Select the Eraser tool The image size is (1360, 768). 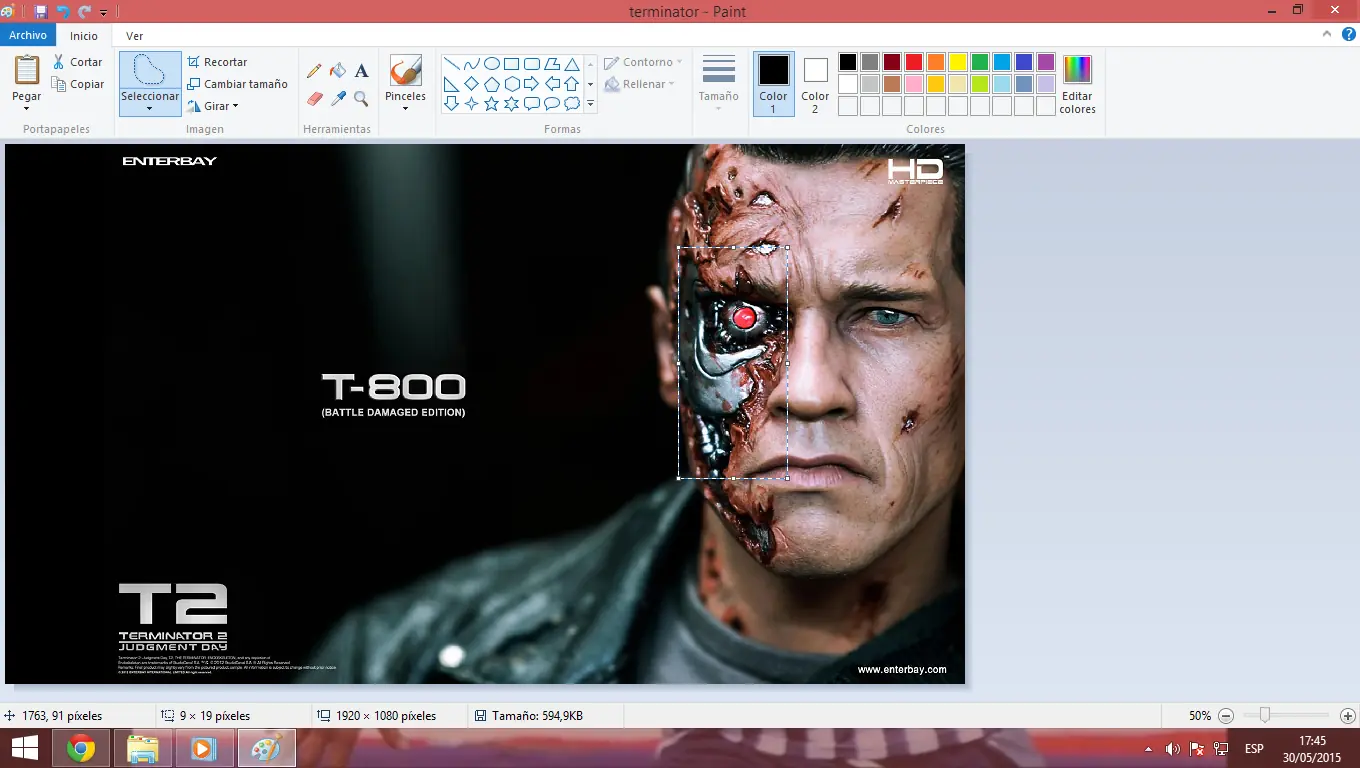314,99
